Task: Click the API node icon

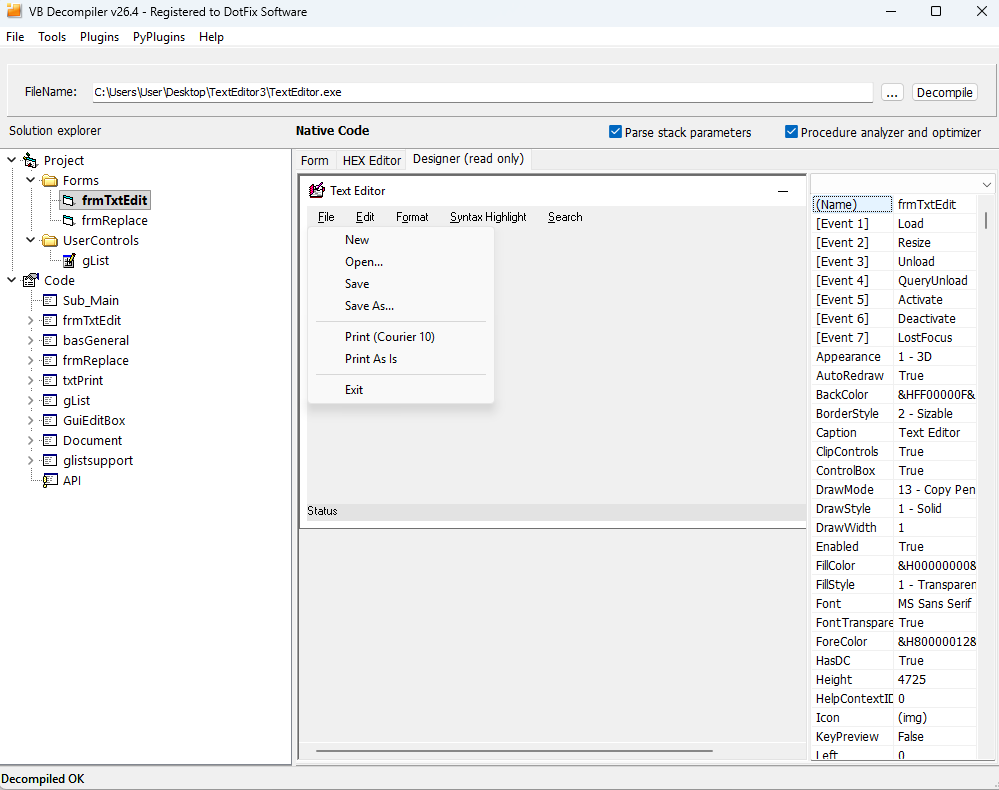Action: [x=50, y=481]
